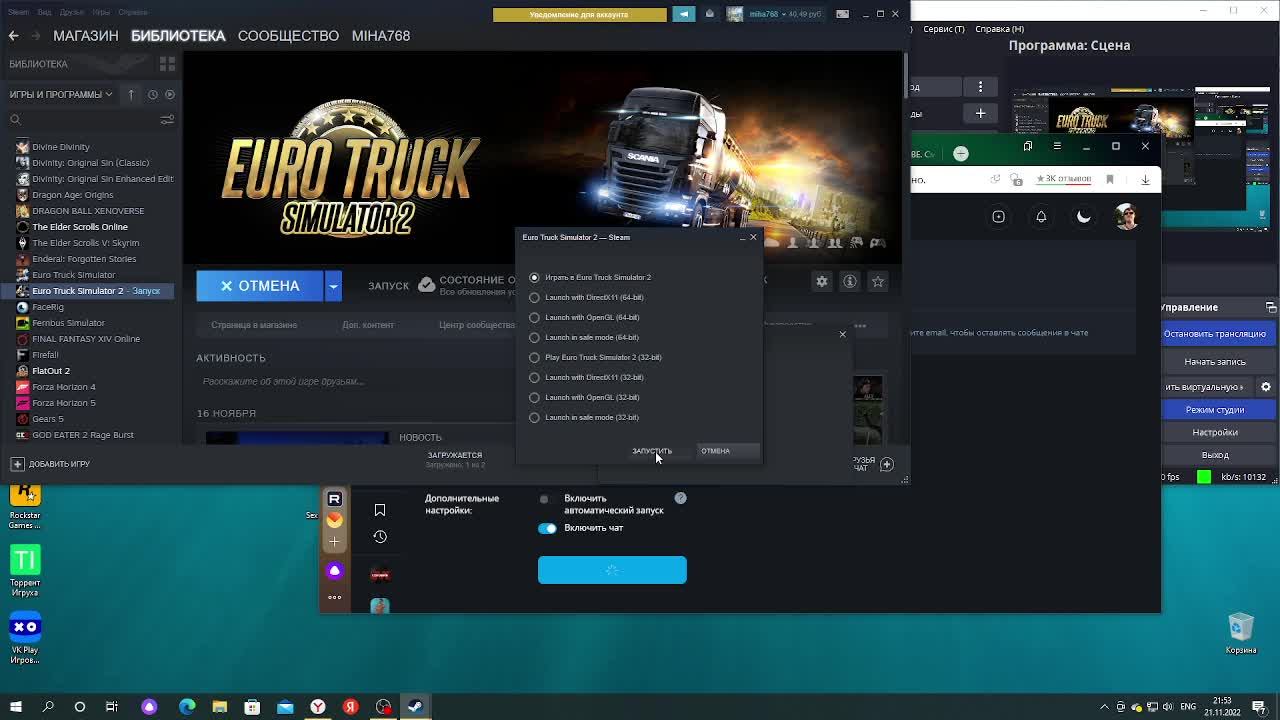
Task: Open advanced filter sliders icon
Action: click(167, 120)
